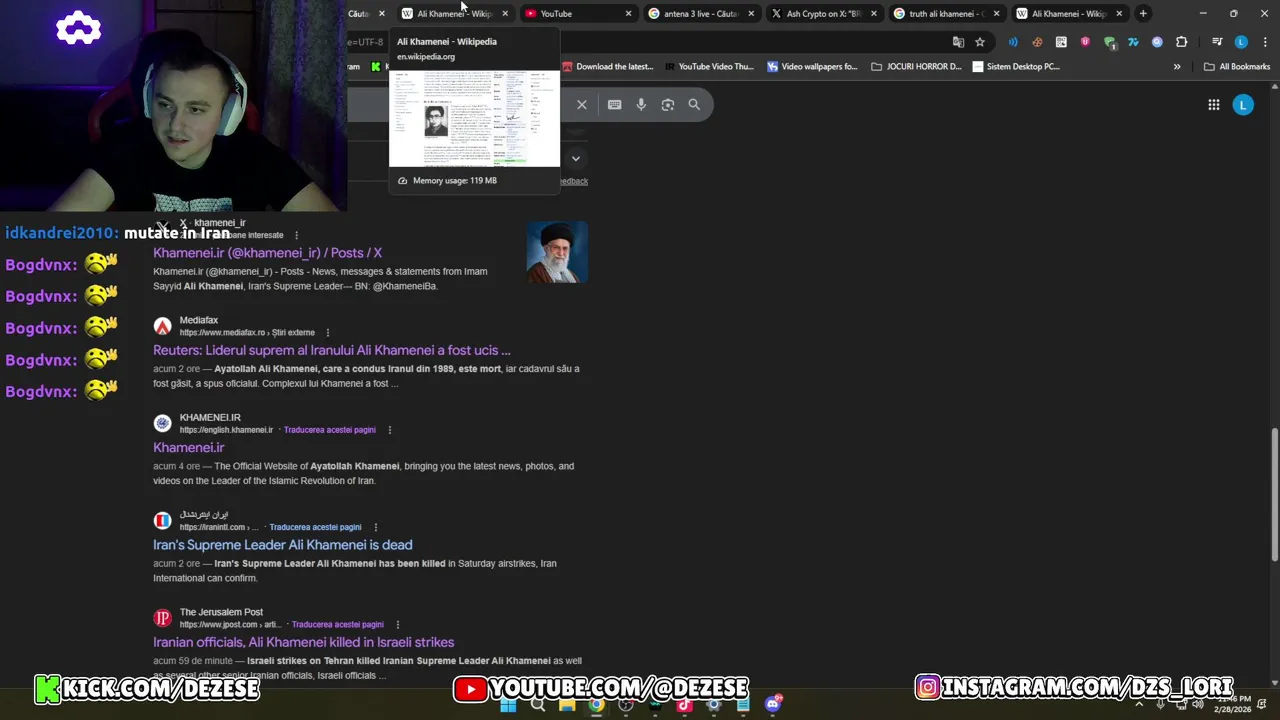Open the media control toolbar icon

(1217, 42)
